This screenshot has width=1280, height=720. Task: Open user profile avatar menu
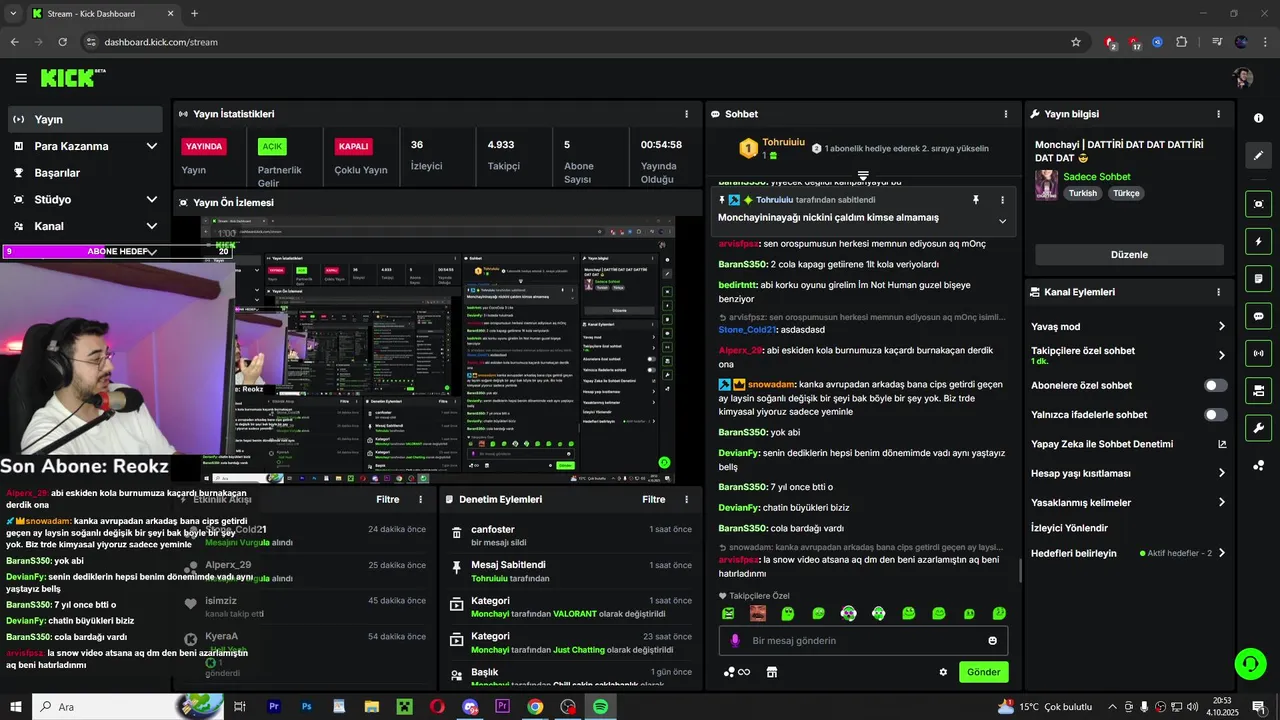coord(1243,78)
